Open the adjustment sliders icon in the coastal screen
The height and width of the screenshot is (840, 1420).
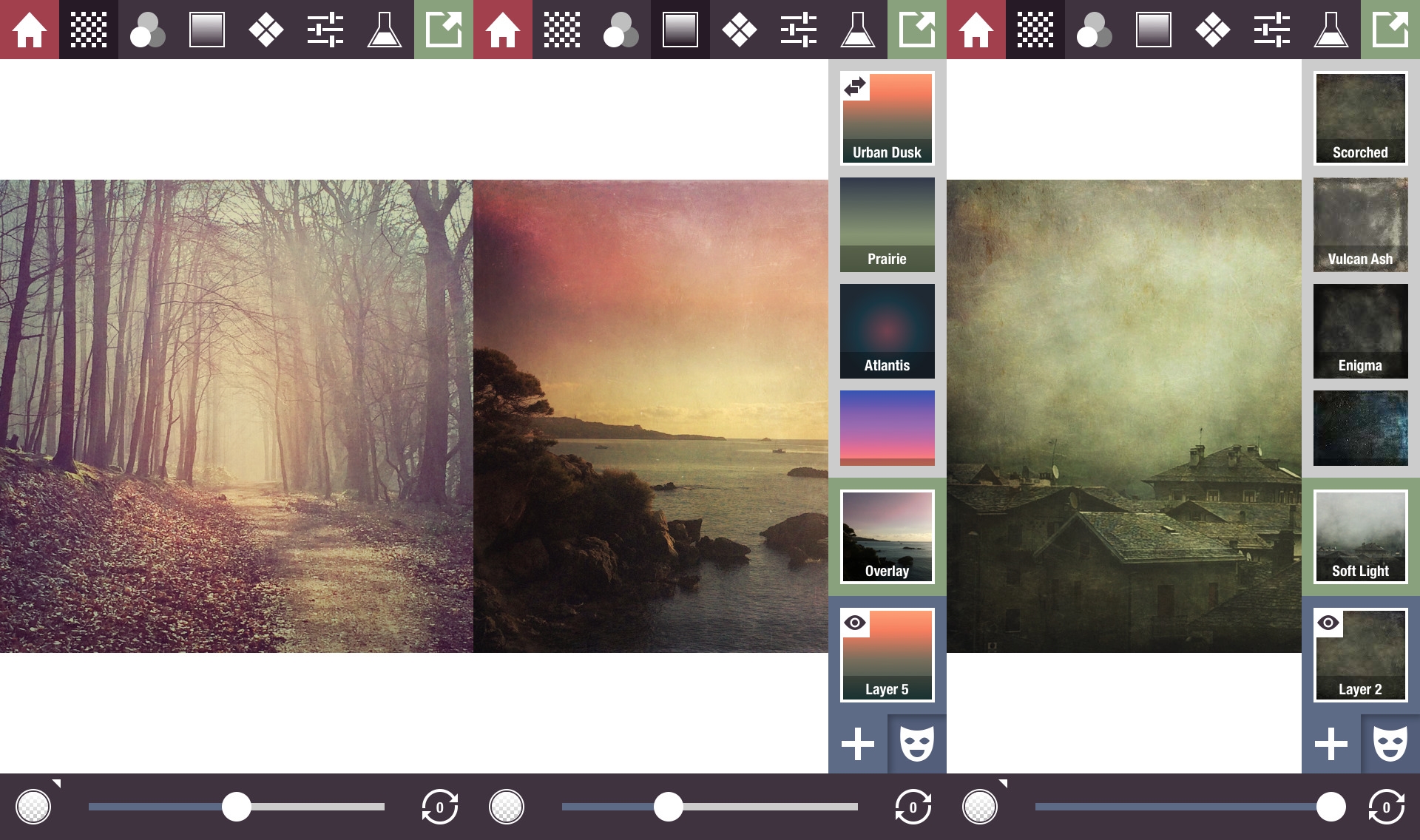[799, 30]
